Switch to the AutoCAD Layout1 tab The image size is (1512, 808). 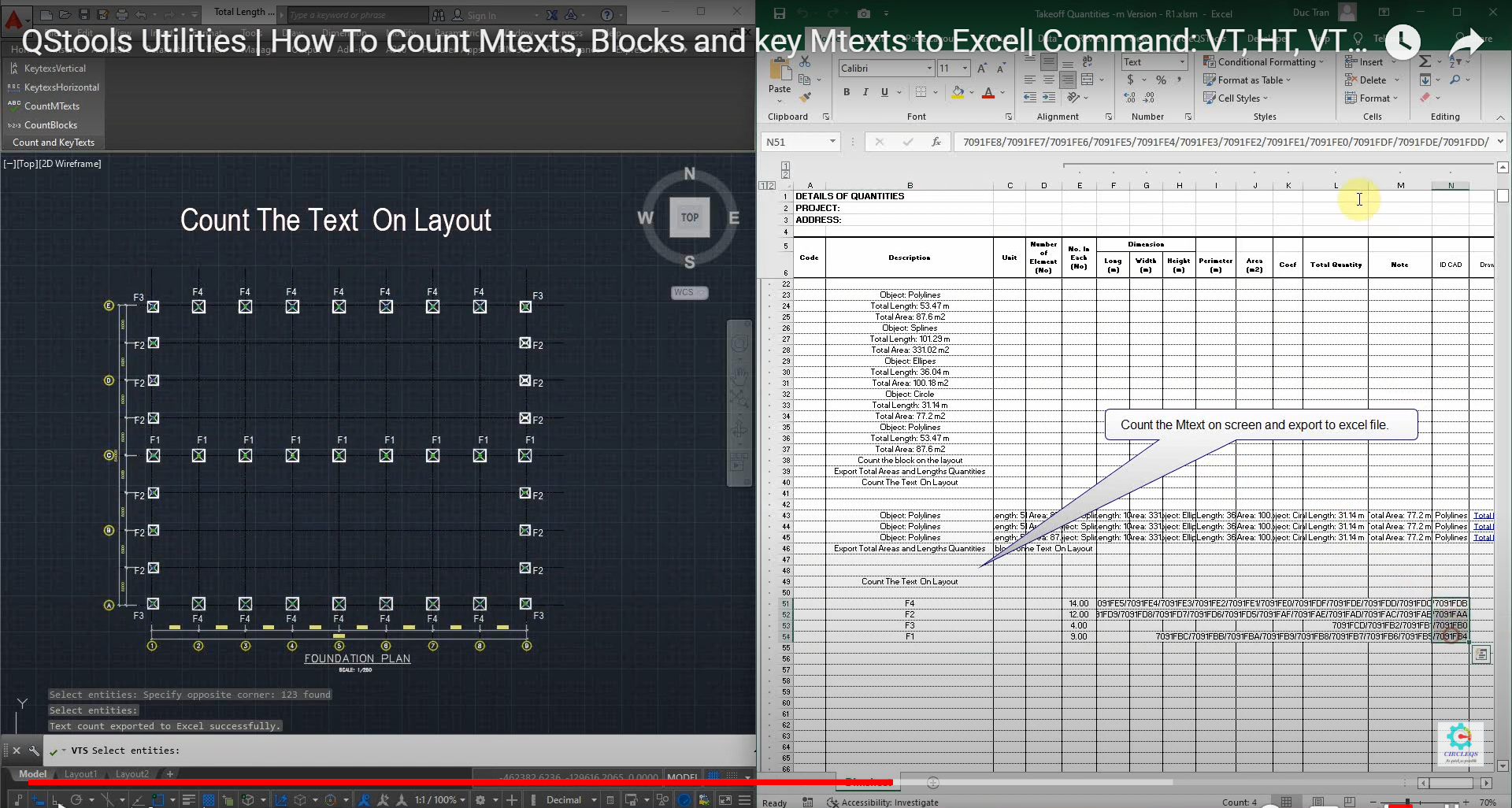(x=80, y=774)
